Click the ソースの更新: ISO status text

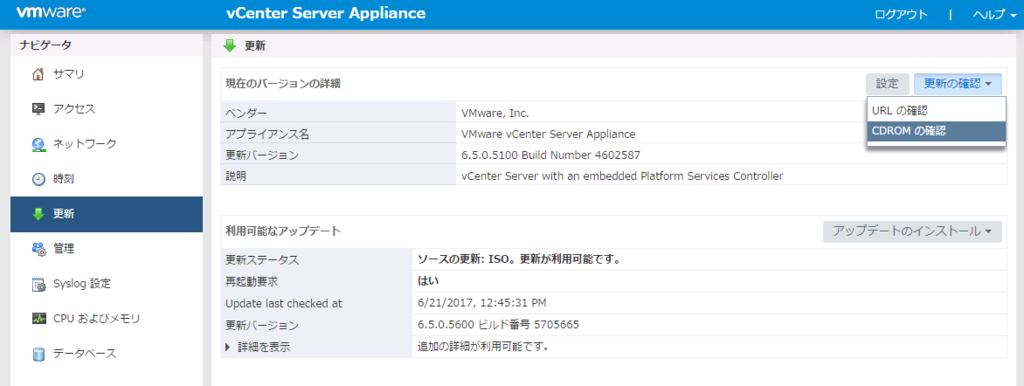pyautogui.click(x=519, y=259)
